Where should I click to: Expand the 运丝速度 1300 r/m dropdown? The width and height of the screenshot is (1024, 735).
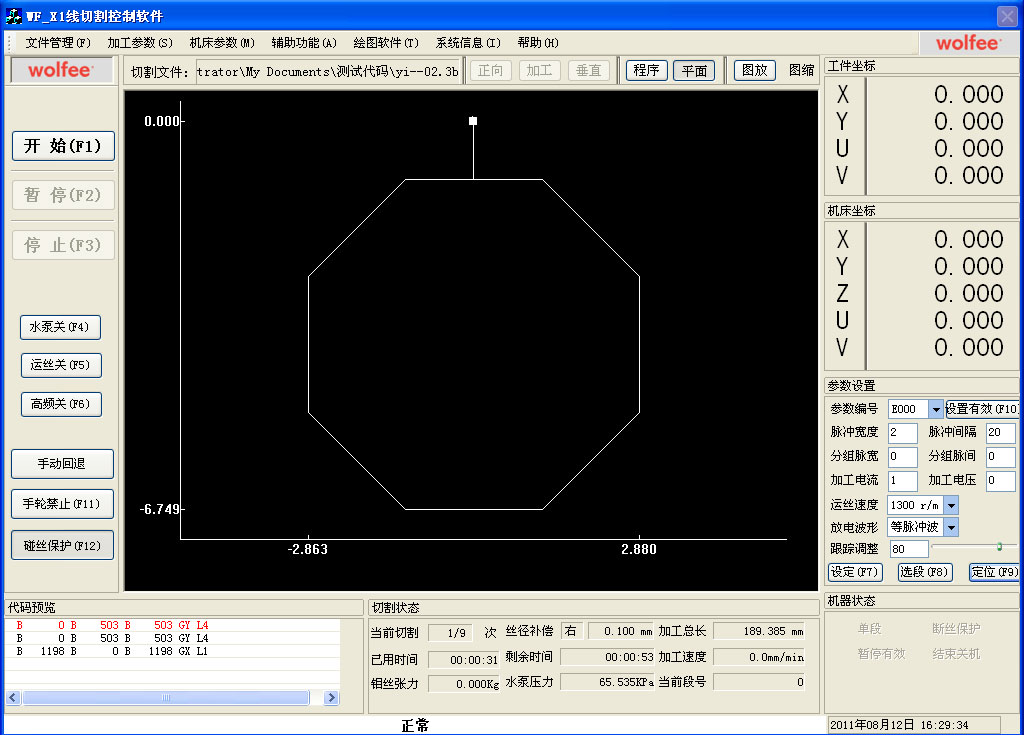pyautogui.click(x=950, y=506)
